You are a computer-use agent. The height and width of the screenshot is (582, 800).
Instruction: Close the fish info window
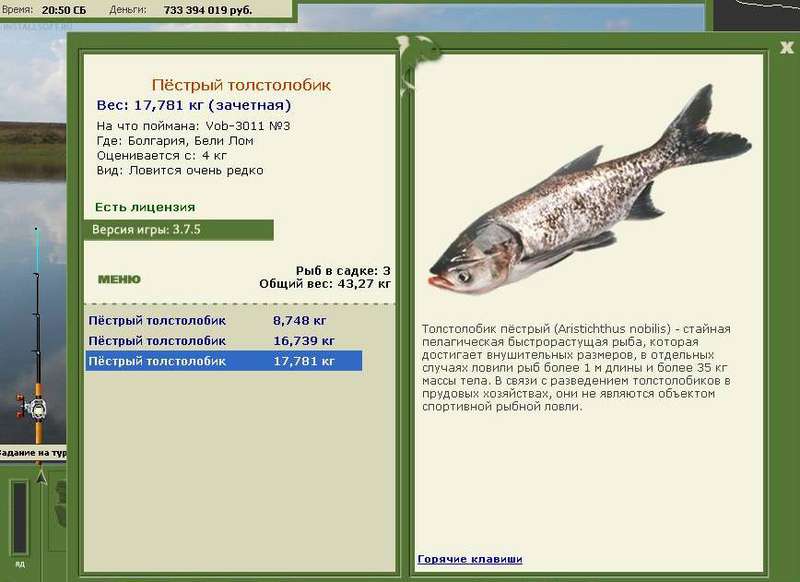click(x=787, y=47)
